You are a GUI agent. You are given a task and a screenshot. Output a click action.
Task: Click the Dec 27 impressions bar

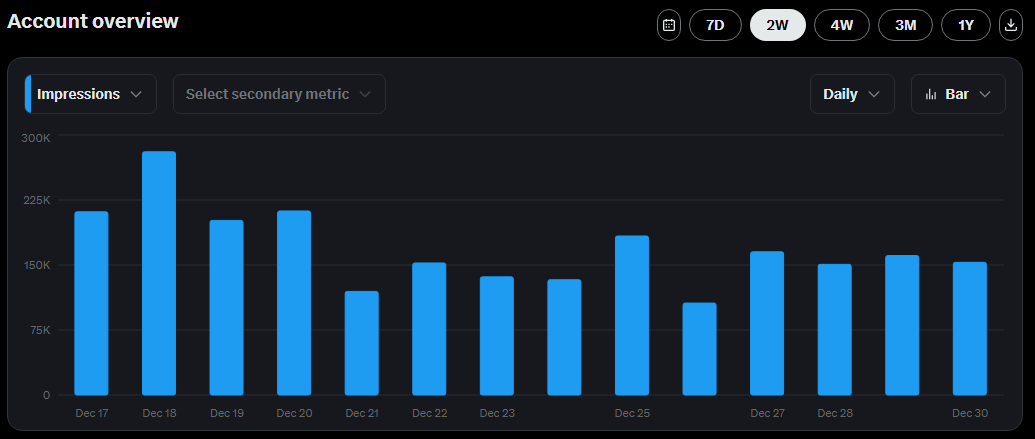tap(767, 323)
